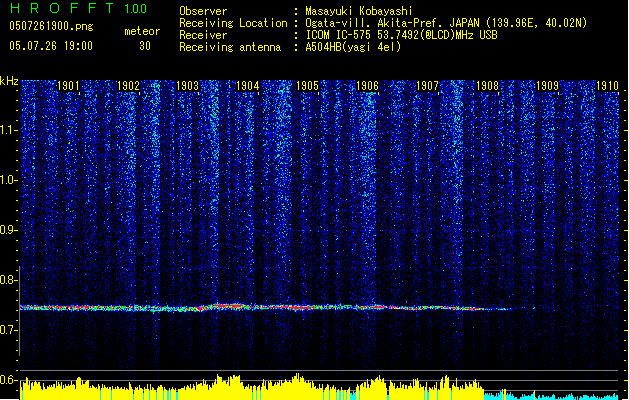
Task: Click the meteor label
Action: click(142, 31)
